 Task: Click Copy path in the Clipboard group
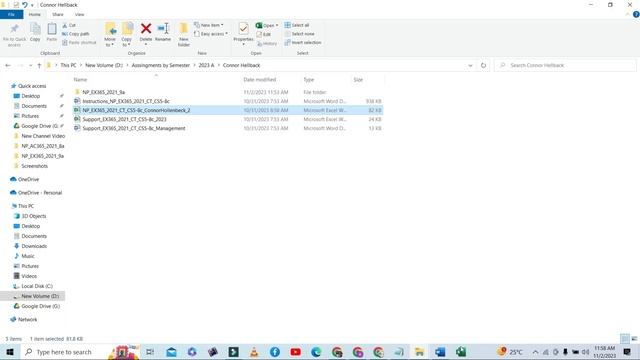coord(76,34)
